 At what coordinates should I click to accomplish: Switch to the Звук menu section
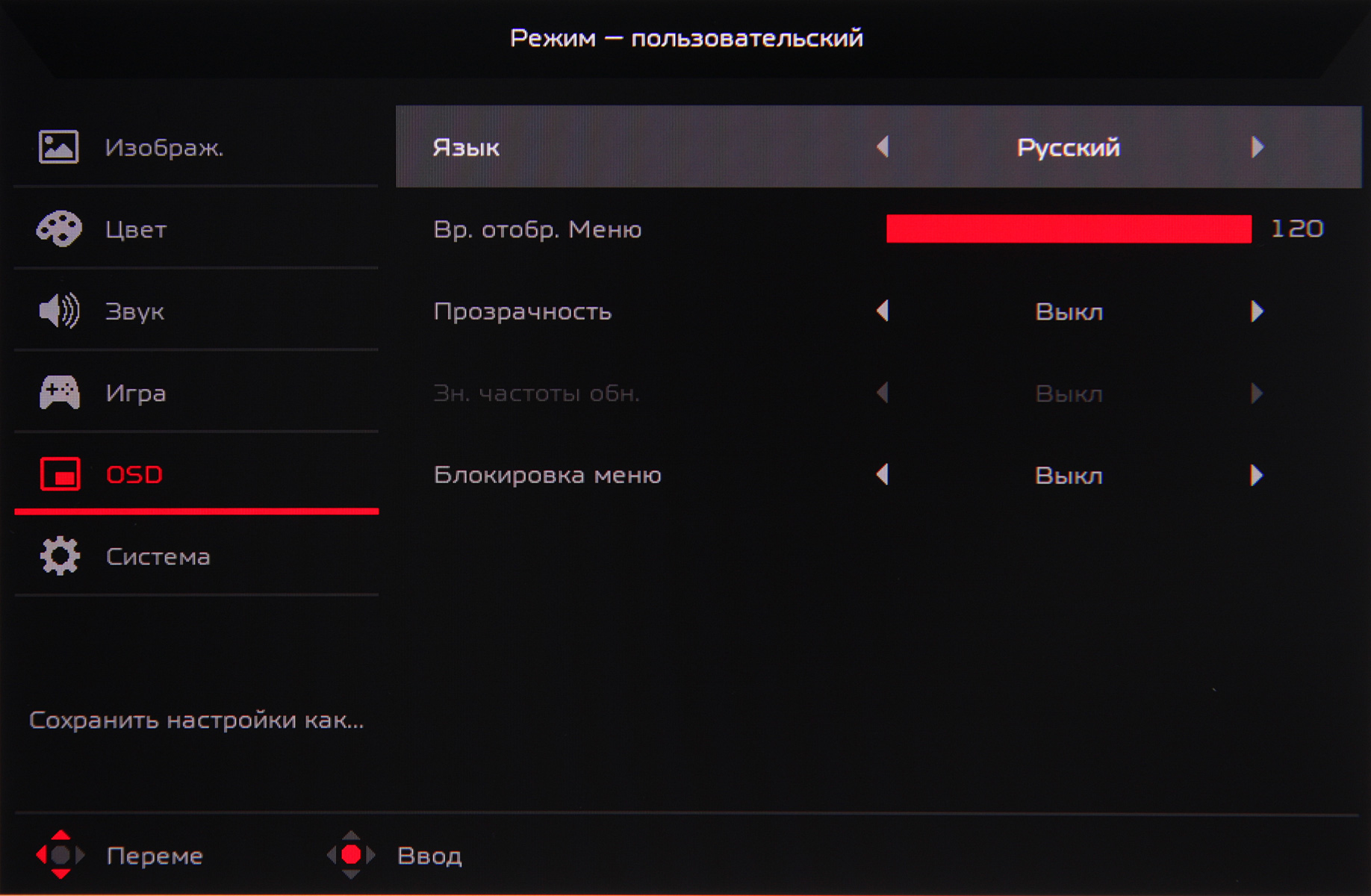click(x=134, y=311)
